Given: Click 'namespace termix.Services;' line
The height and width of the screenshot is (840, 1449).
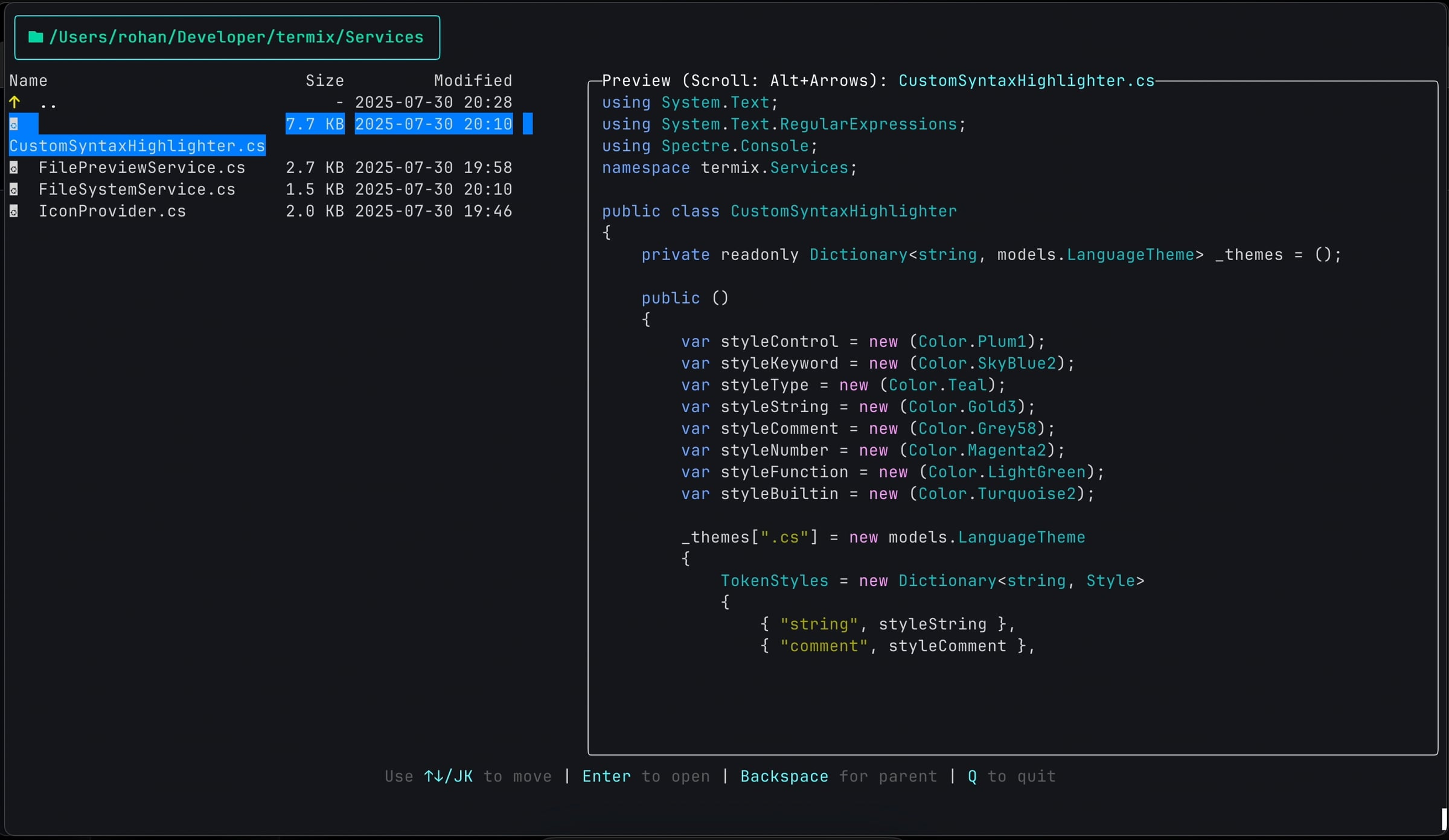Looking at the screenshot, I should (729, 168).
